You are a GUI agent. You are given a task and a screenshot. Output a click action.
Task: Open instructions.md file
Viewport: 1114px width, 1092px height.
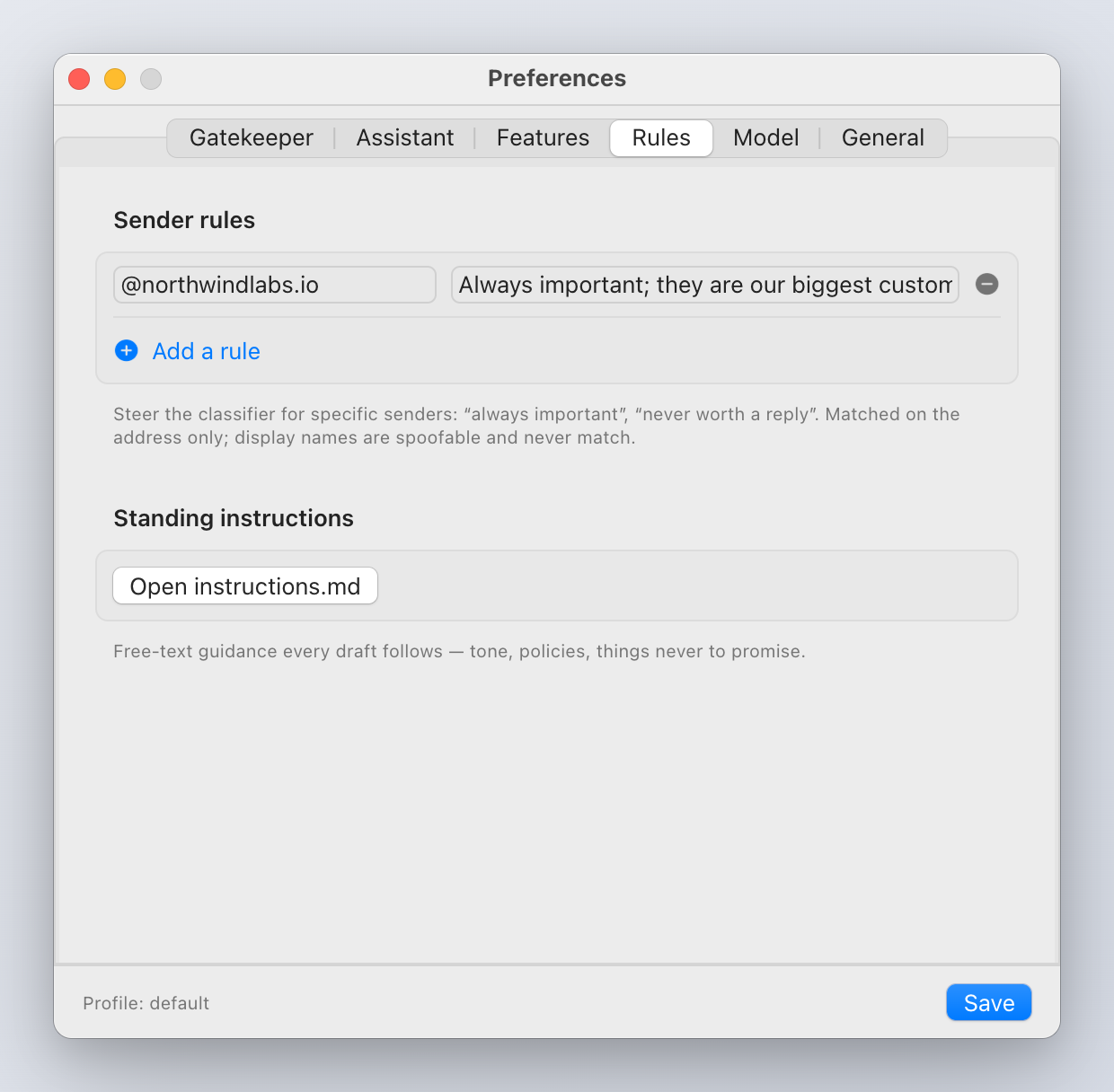(x=245, y=586)
